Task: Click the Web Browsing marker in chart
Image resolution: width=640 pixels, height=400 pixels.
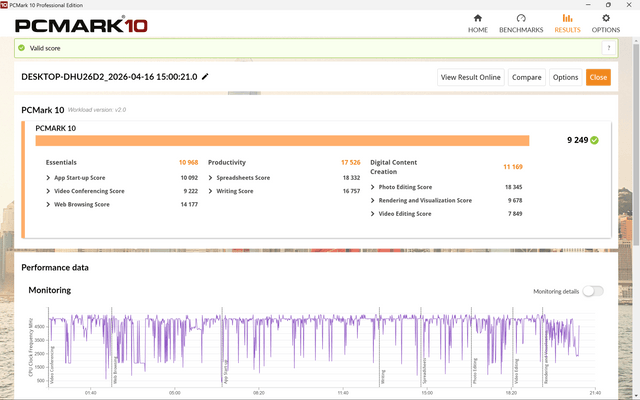Action: click(115, 370)
